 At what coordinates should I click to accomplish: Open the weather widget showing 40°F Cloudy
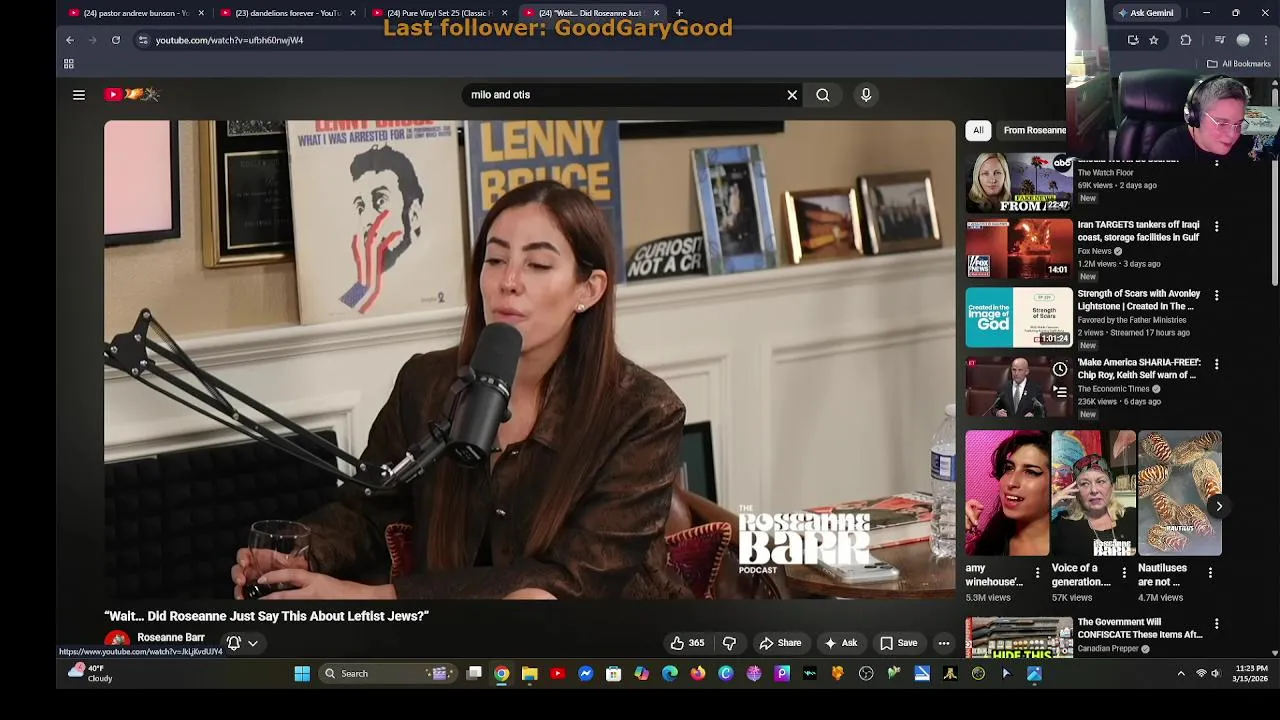90,673
